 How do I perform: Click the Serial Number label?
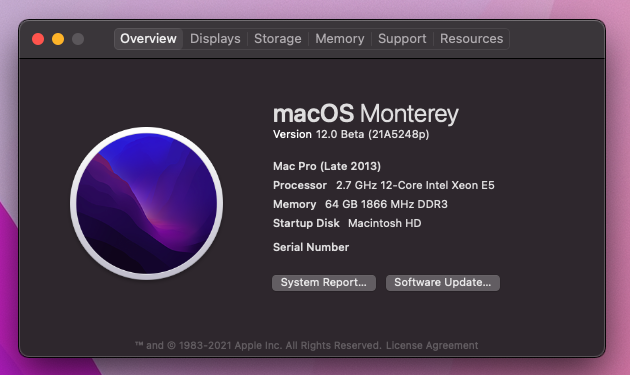click(311, 247)
